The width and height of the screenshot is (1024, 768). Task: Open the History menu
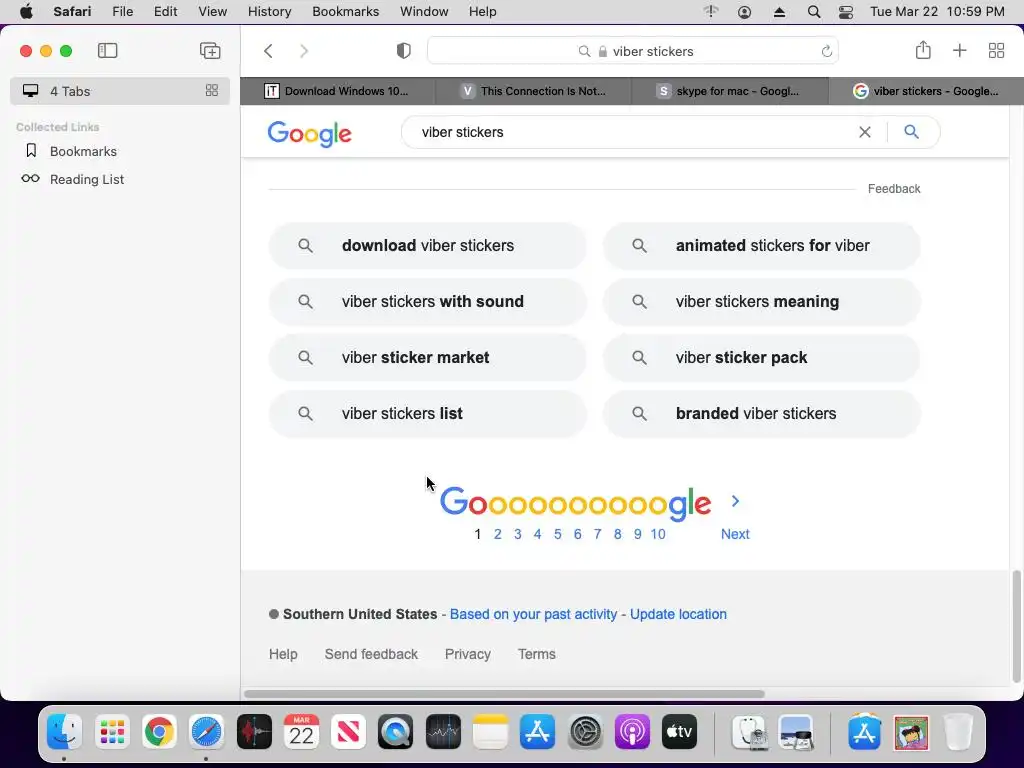pos(269,12)
